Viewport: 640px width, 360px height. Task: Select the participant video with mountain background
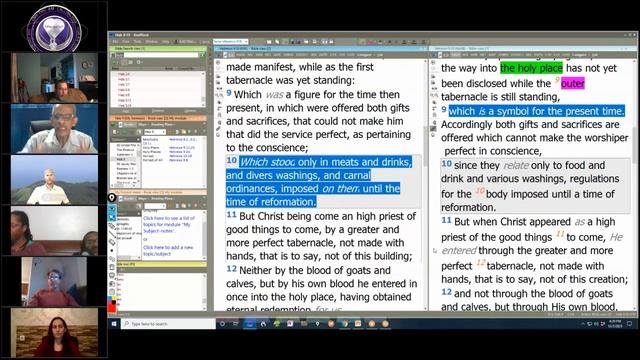[x=54, y=180]
